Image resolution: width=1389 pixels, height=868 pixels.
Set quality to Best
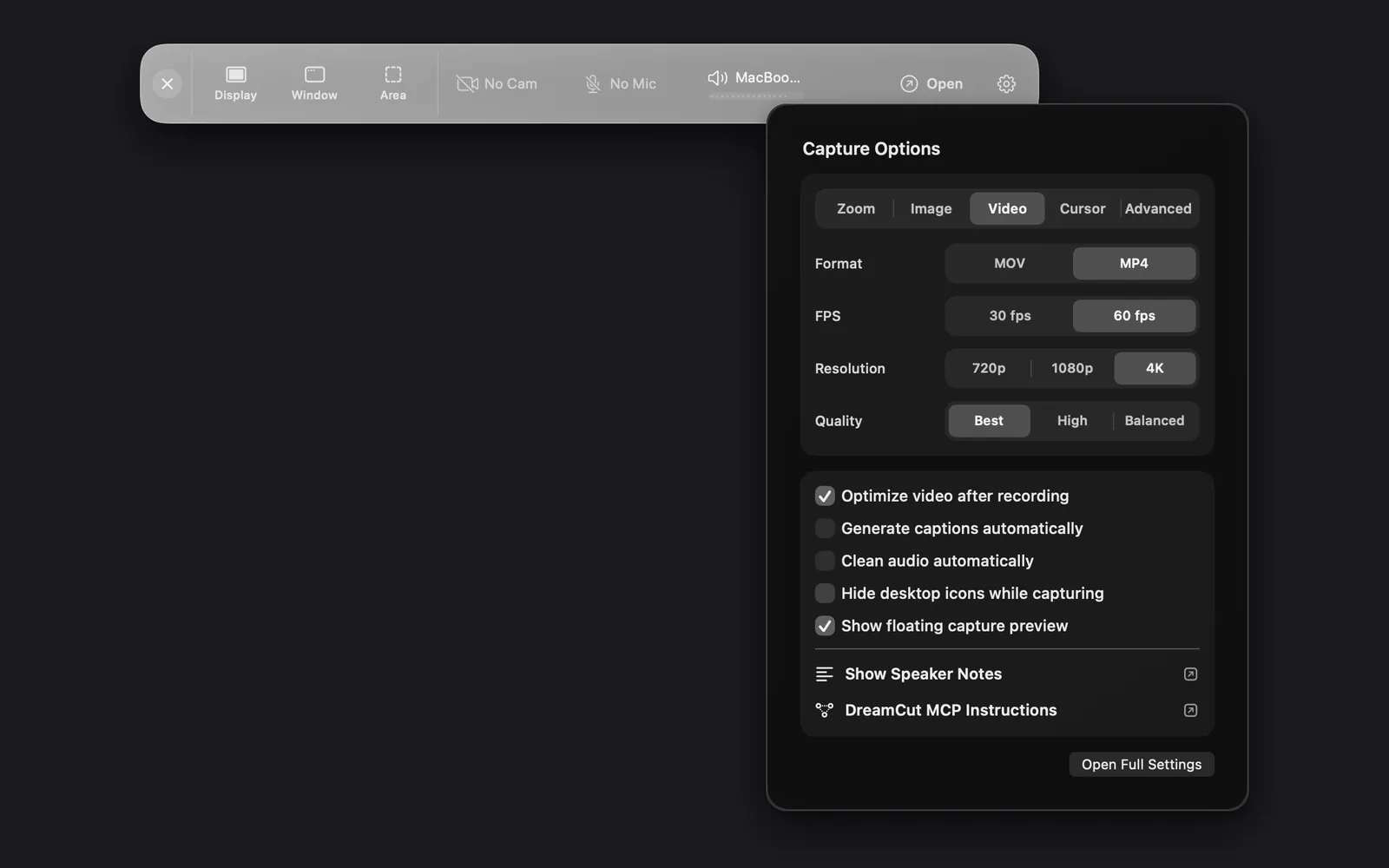pos(989,420)
